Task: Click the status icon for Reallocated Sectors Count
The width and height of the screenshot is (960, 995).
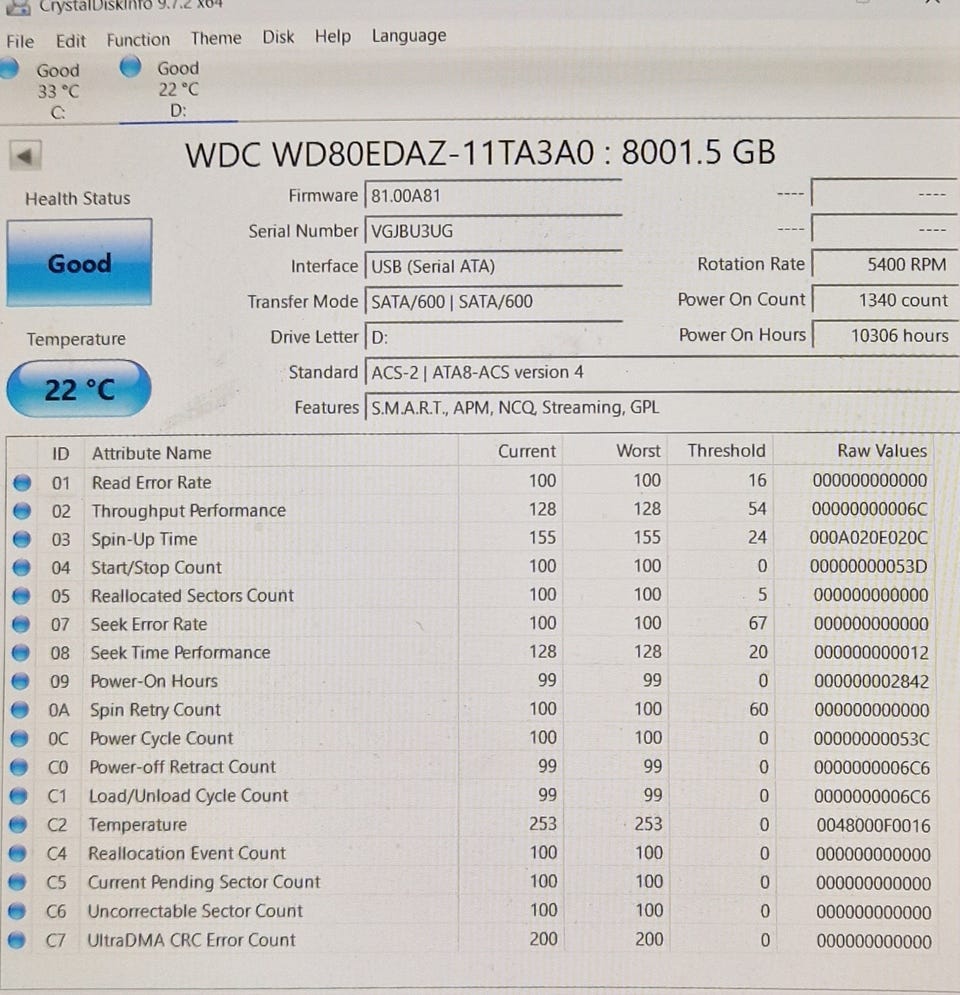Action: tap(21, 596)
